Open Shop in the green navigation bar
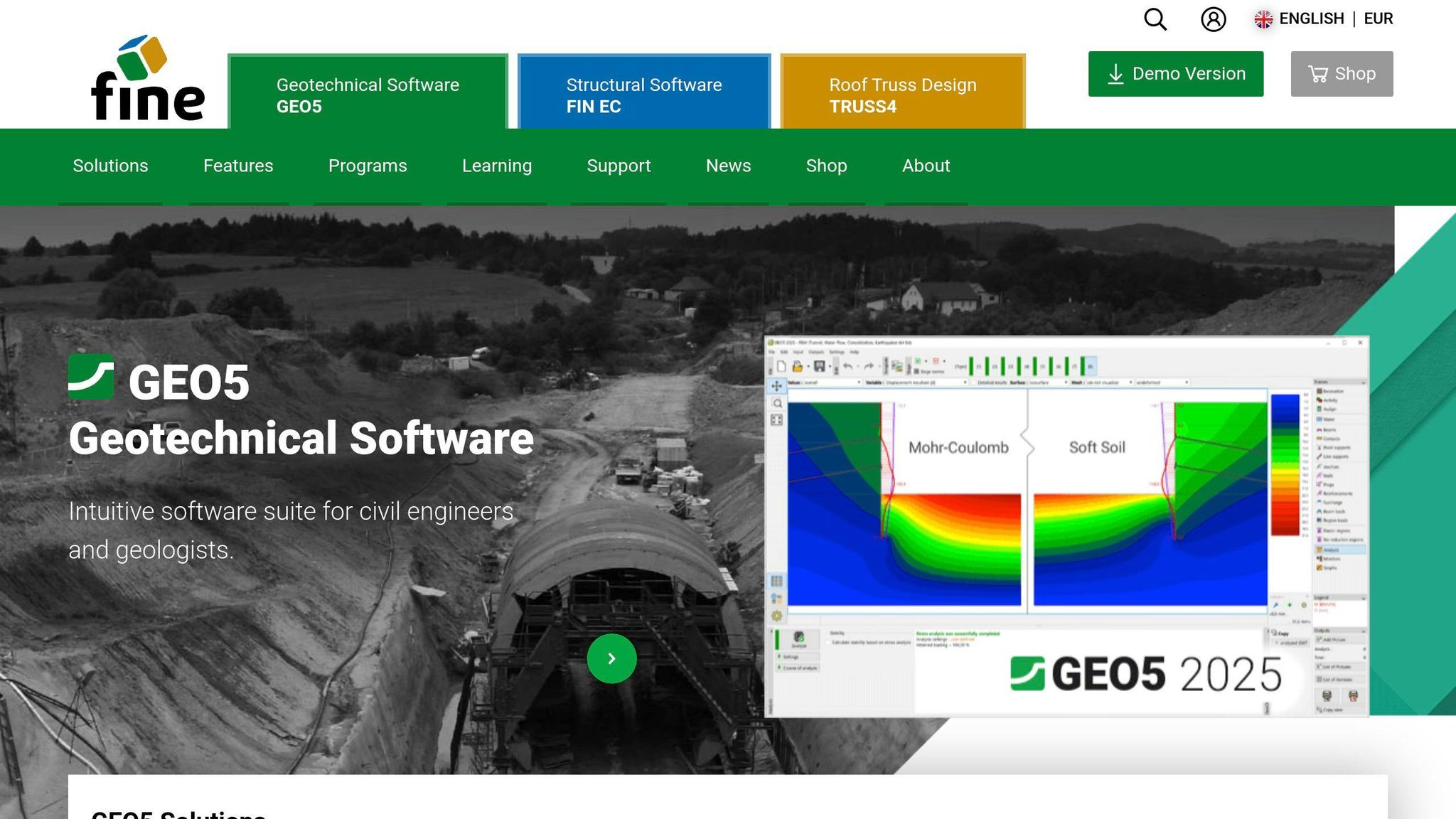The width and height of the screenshot is (1456, 819). point(826,166)
